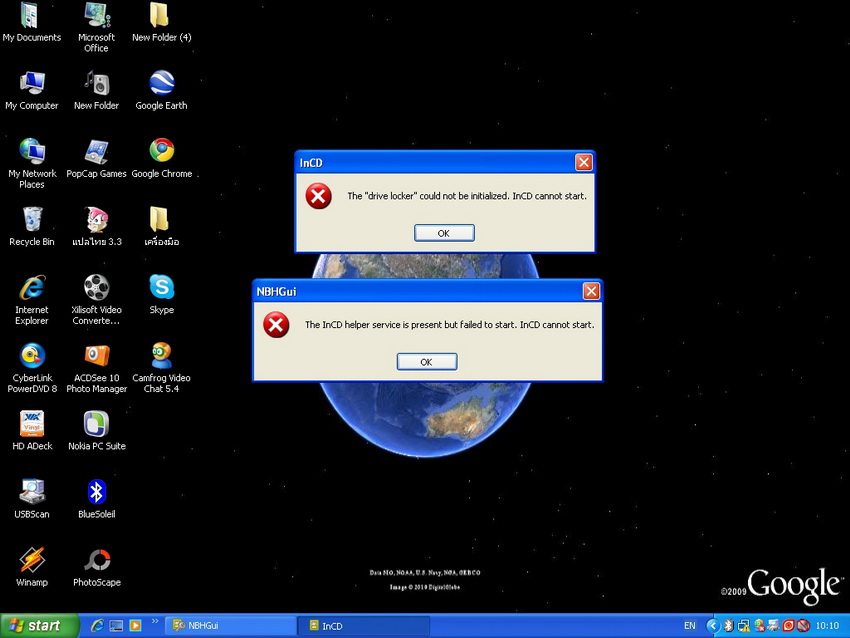
Task: Select the Camfrog Video Chat 5.4 icon
Action: coord(162,368)
